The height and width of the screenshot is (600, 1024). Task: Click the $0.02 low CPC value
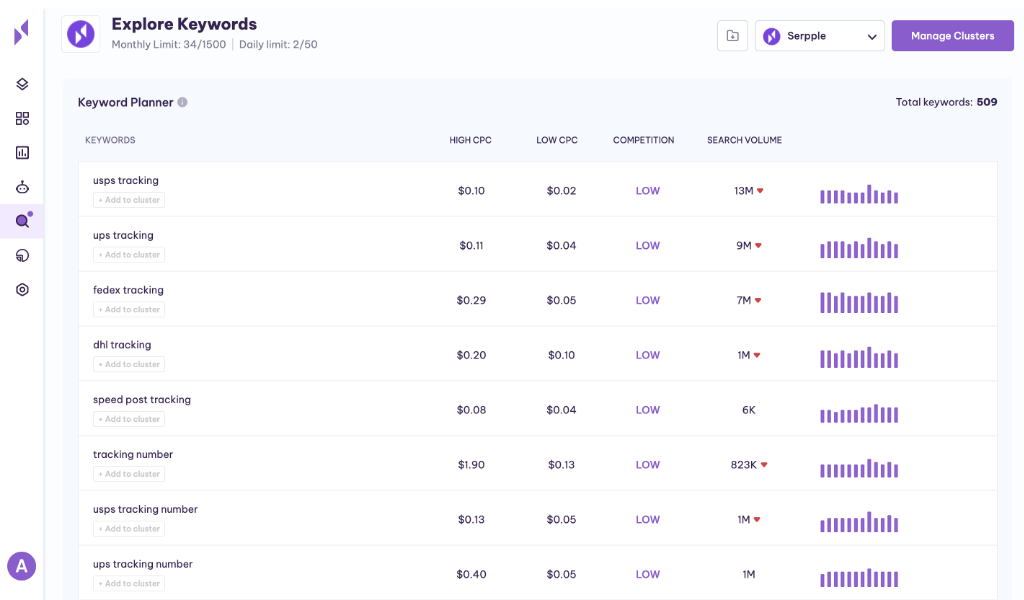coord(562,191)
